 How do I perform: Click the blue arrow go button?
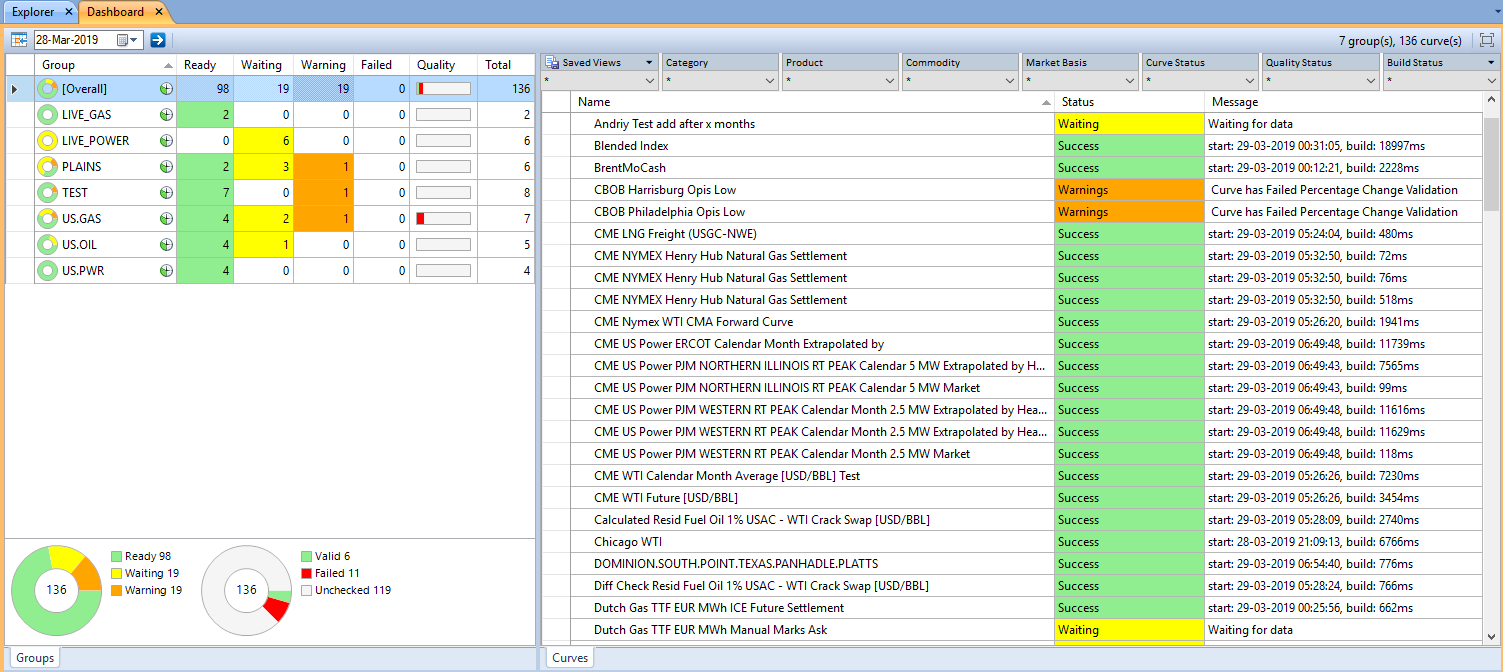pyautogui.click(x=158, y=40)
